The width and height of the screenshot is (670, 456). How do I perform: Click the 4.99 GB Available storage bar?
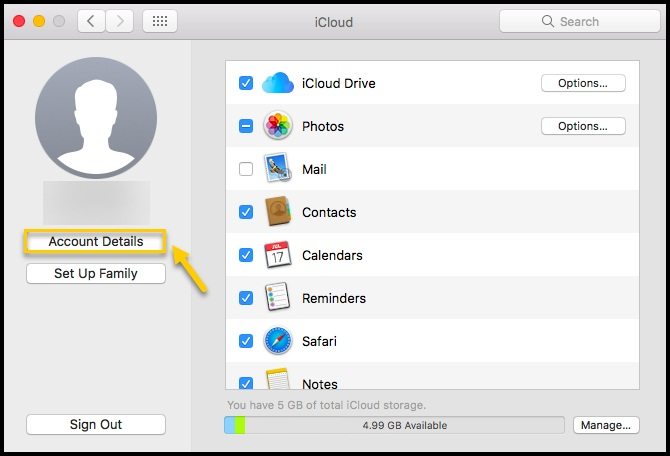tap(394, 425)
